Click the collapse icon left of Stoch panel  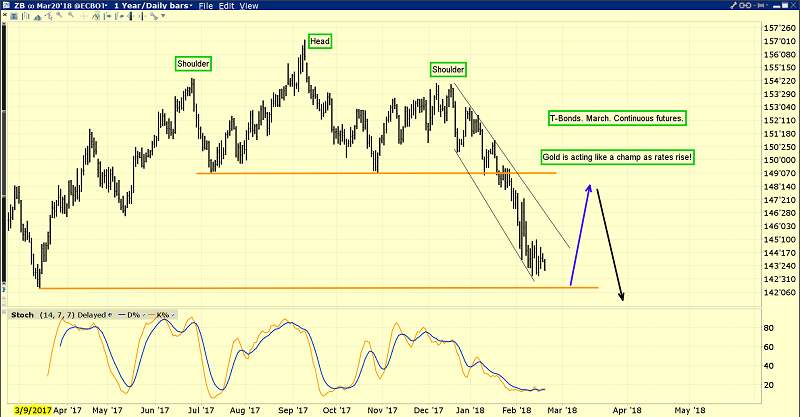click(x=4, y=311)
